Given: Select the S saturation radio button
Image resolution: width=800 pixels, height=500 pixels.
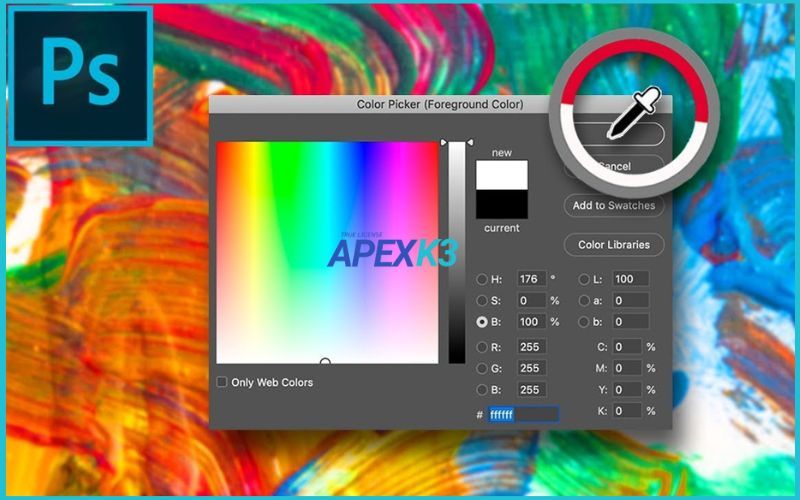Looking at the screenshot, I should point(482,301).
